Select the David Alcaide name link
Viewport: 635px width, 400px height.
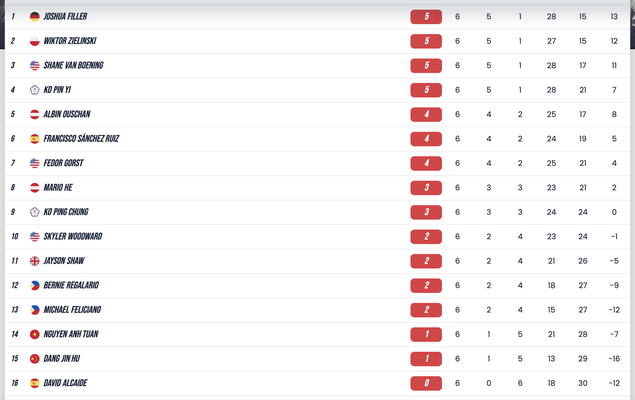66,383
